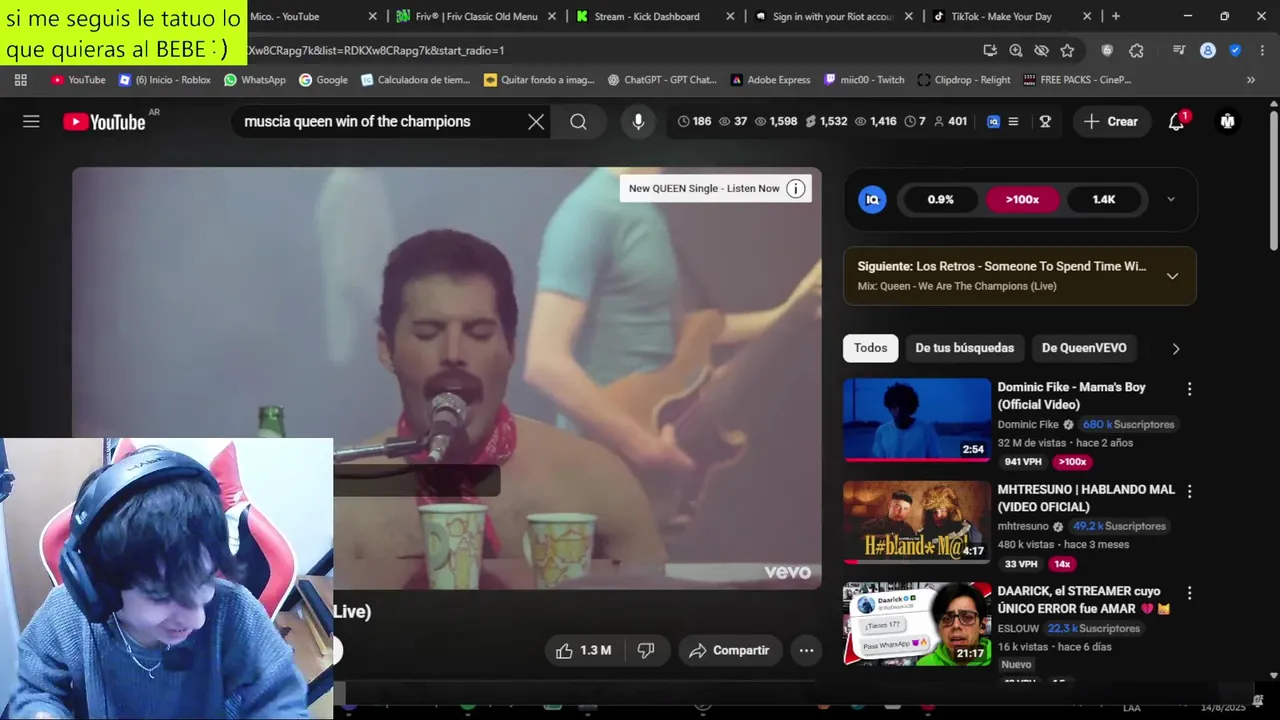Click the zoom magnifier in address bar
Screen dimensions: 1280x720
tap(1015, 51)
